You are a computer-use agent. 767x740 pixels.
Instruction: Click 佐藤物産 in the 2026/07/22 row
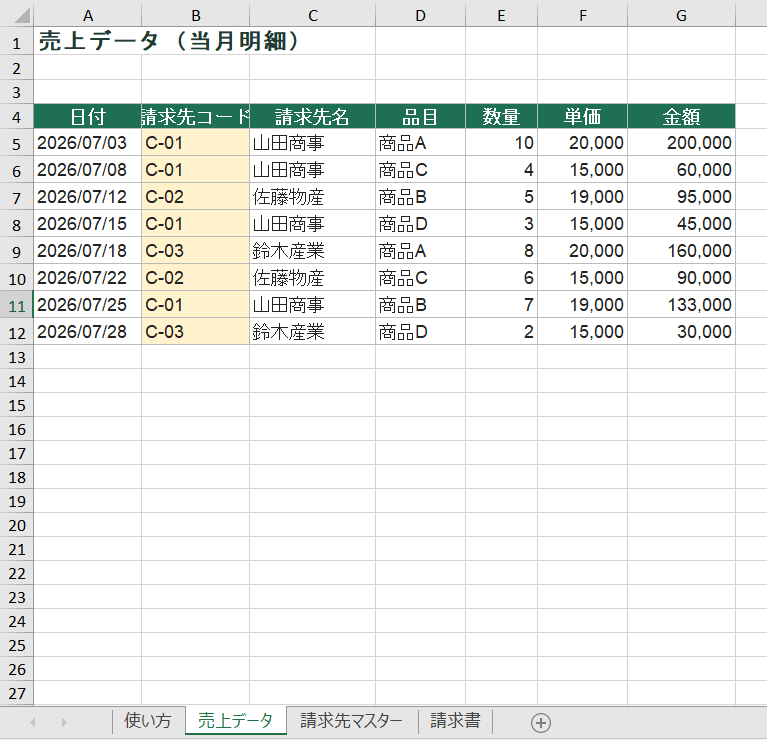[313, 278]
